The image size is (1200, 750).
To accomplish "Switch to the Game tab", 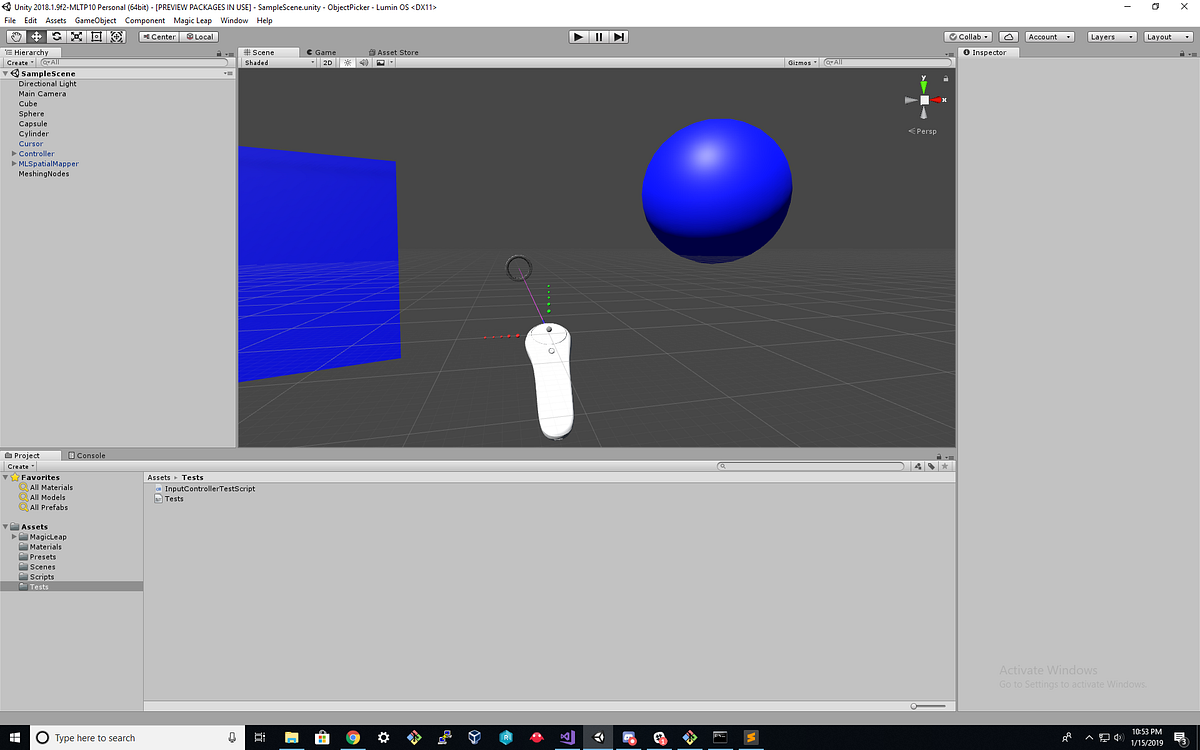I will pos(320,52).
